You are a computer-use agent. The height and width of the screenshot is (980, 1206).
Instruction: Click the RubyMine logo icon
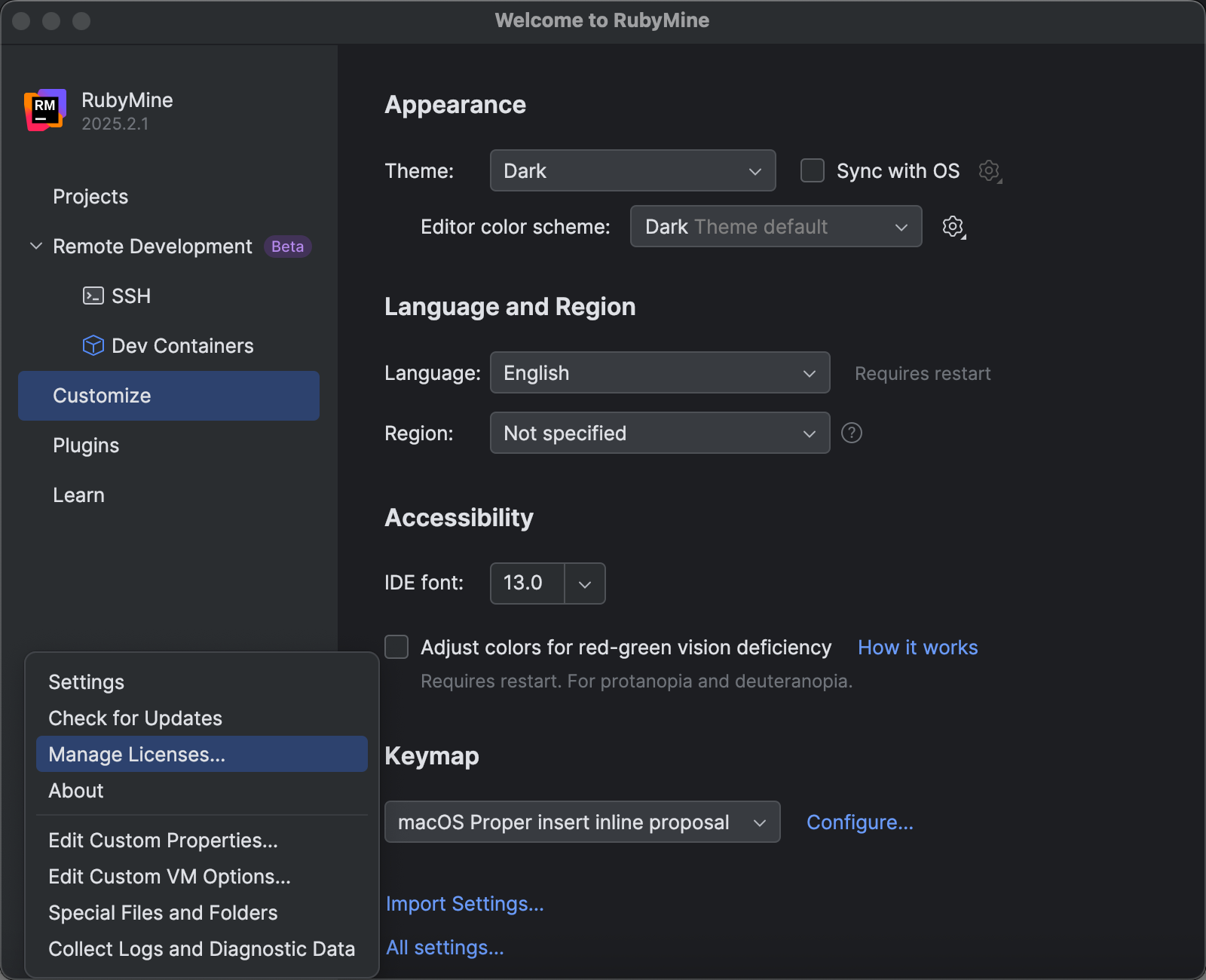point(45,110)
